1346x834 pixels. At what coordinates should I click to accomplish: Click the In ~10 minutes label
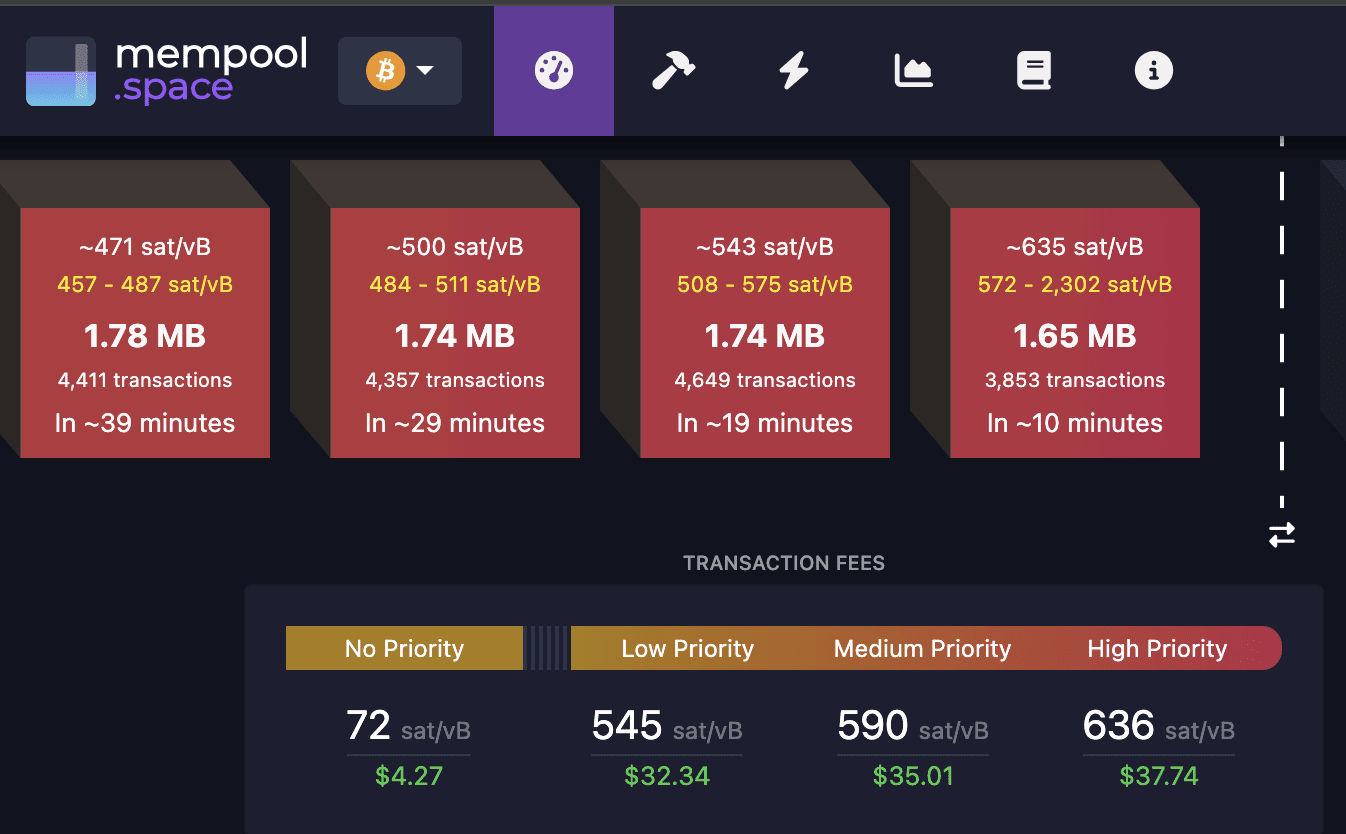pyautogui.click(x=1075, y=423)
